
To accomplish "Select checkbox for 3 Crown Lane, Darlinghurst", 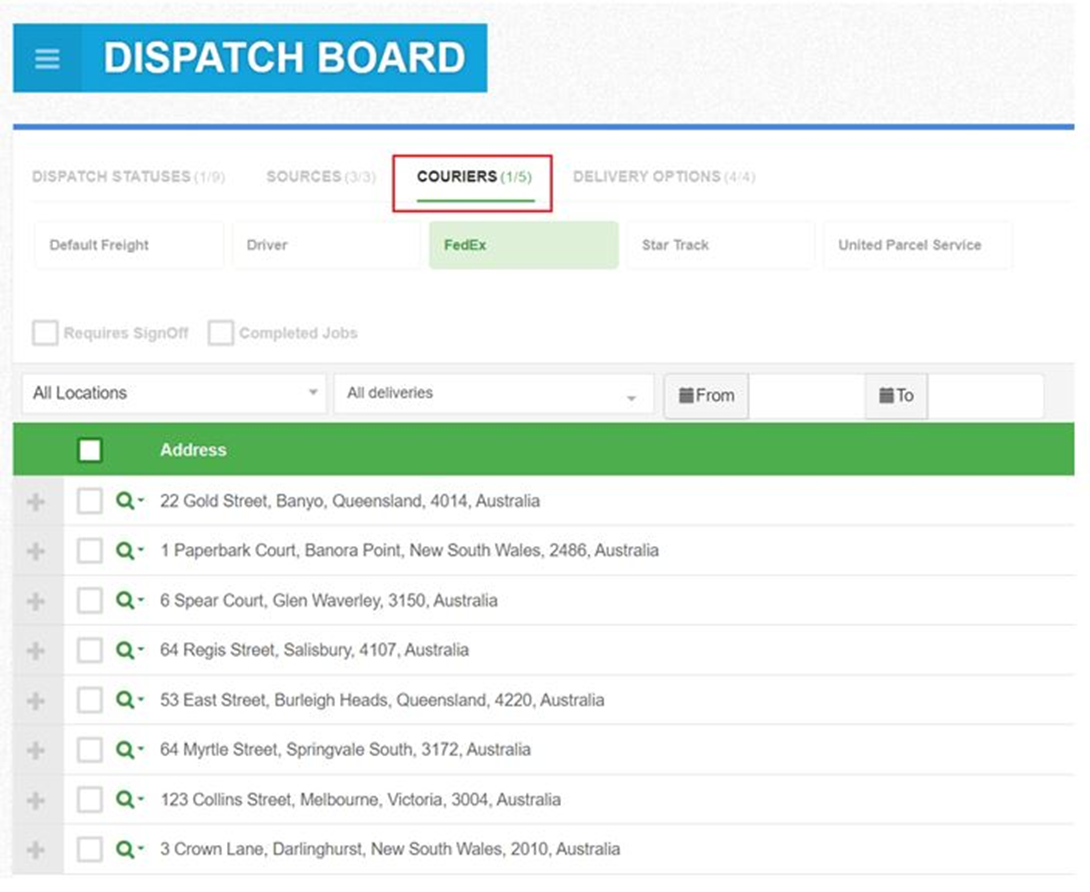I will coord(90,849).
